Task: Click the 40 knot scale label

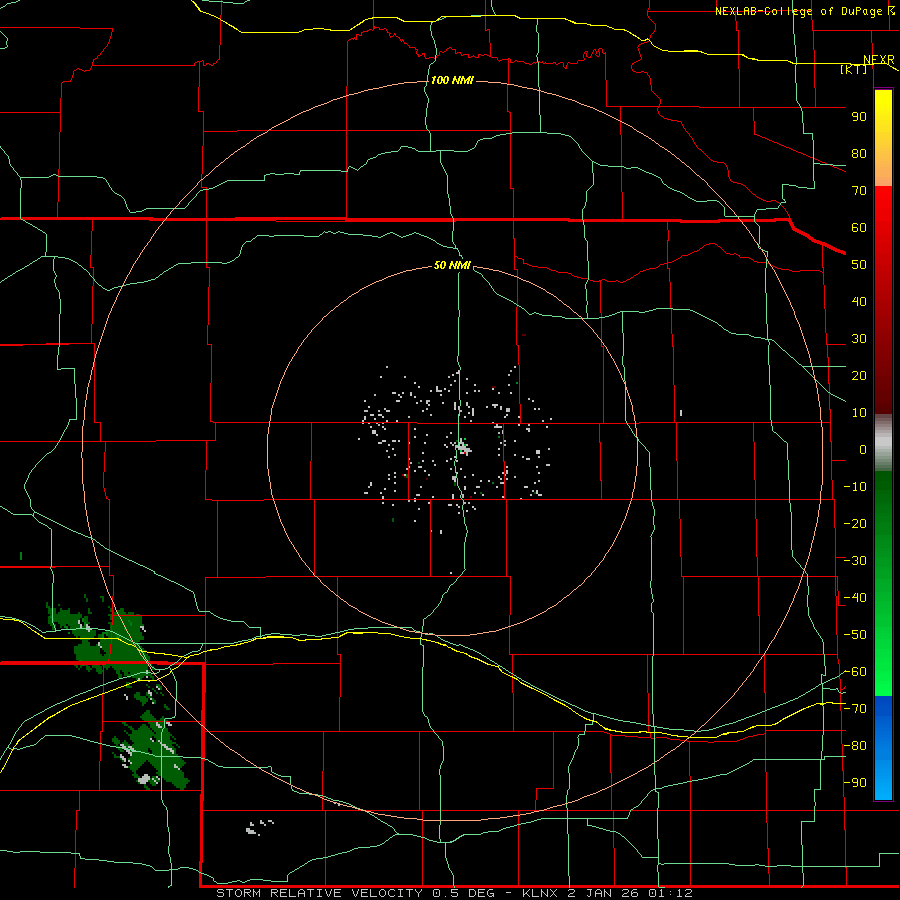Action: [859, 301]
